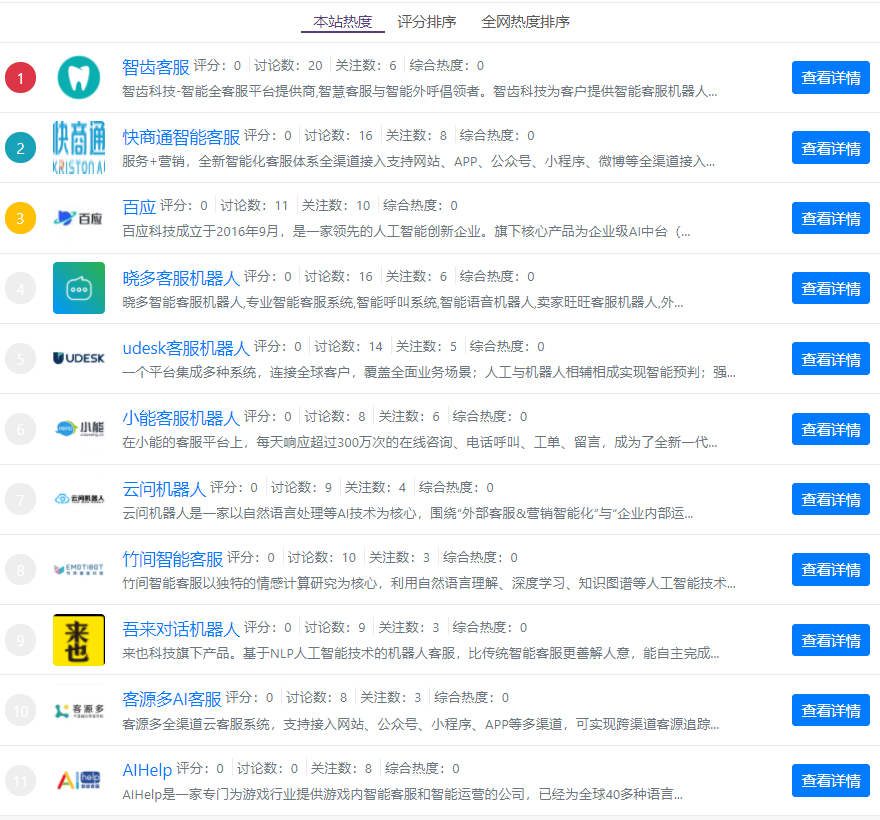
Task: Switch to the 本站热度 tab
Action: coord(342,22)
